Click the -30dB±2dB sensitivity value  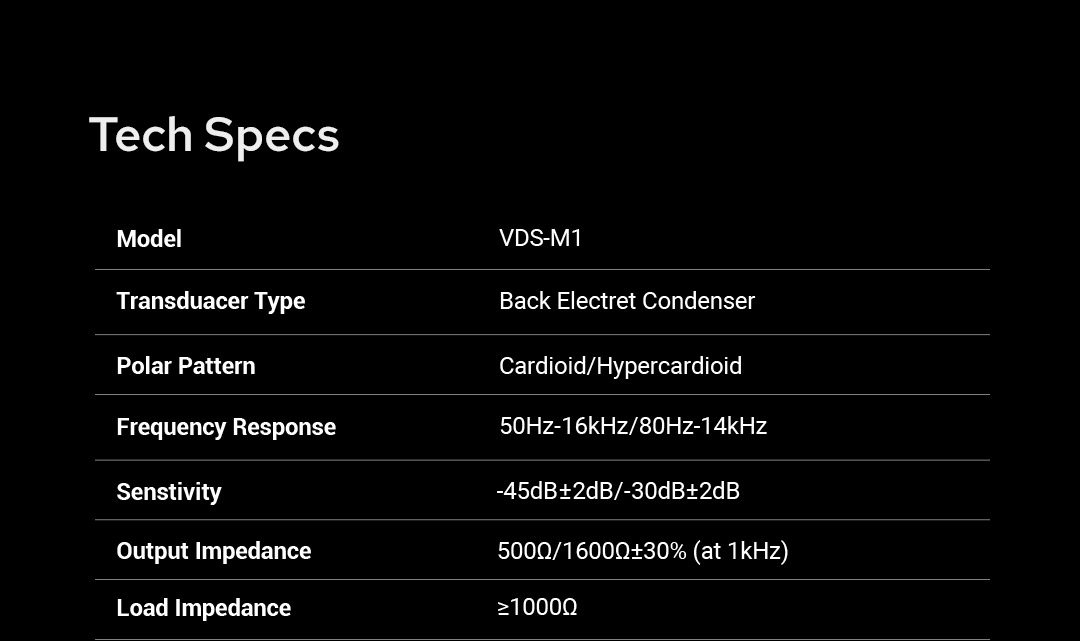[x=682, y=491]
